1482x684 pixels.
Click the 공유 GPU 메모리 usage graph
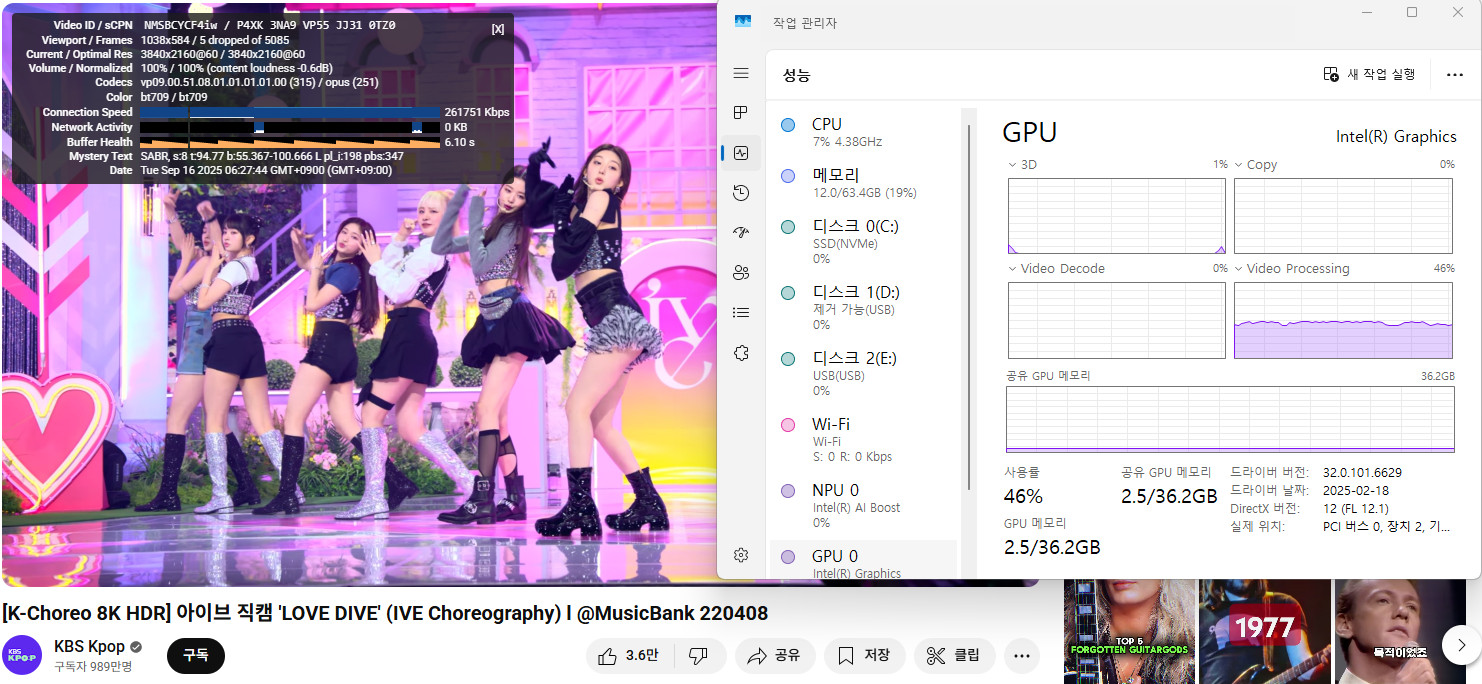1230,420
